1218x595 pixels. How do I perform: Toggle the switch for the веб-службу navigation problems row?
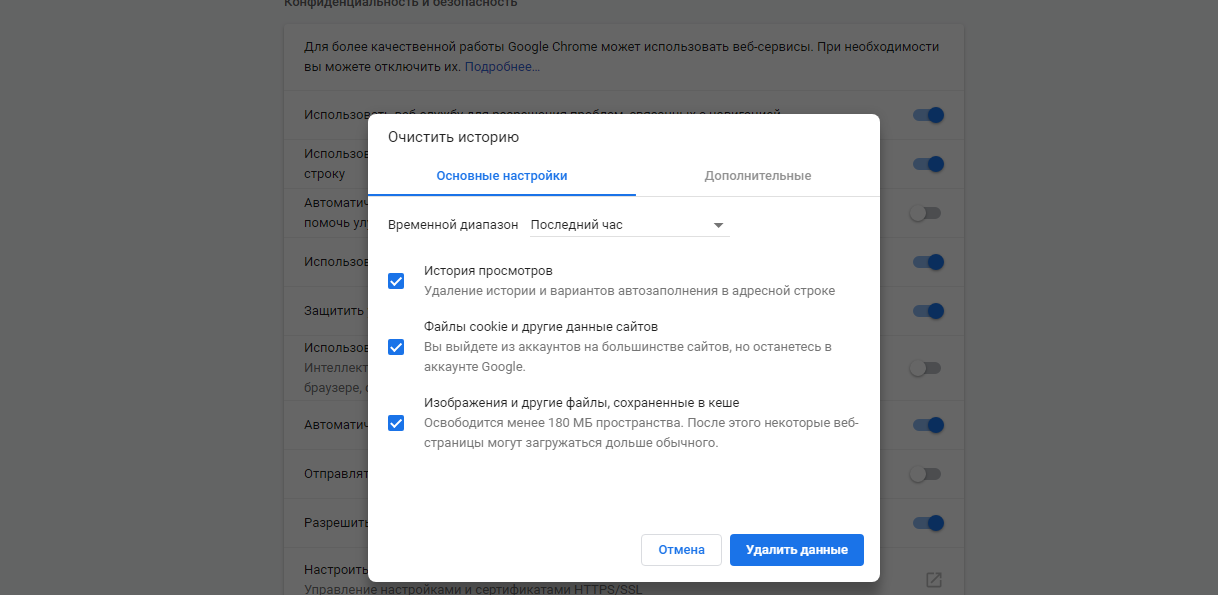[927, 115]
